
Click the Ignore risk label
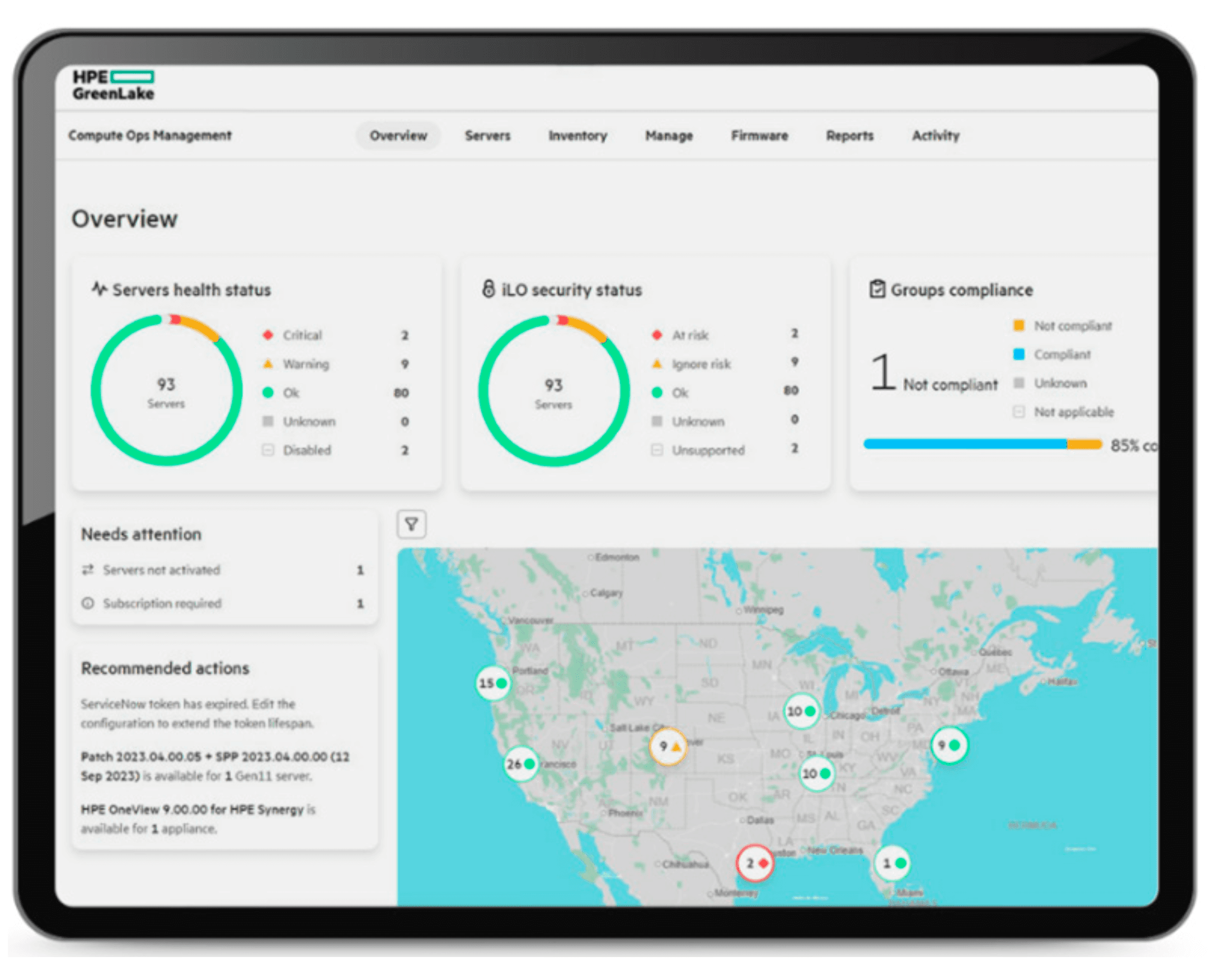pyautogui.click(x=701, y=364)
